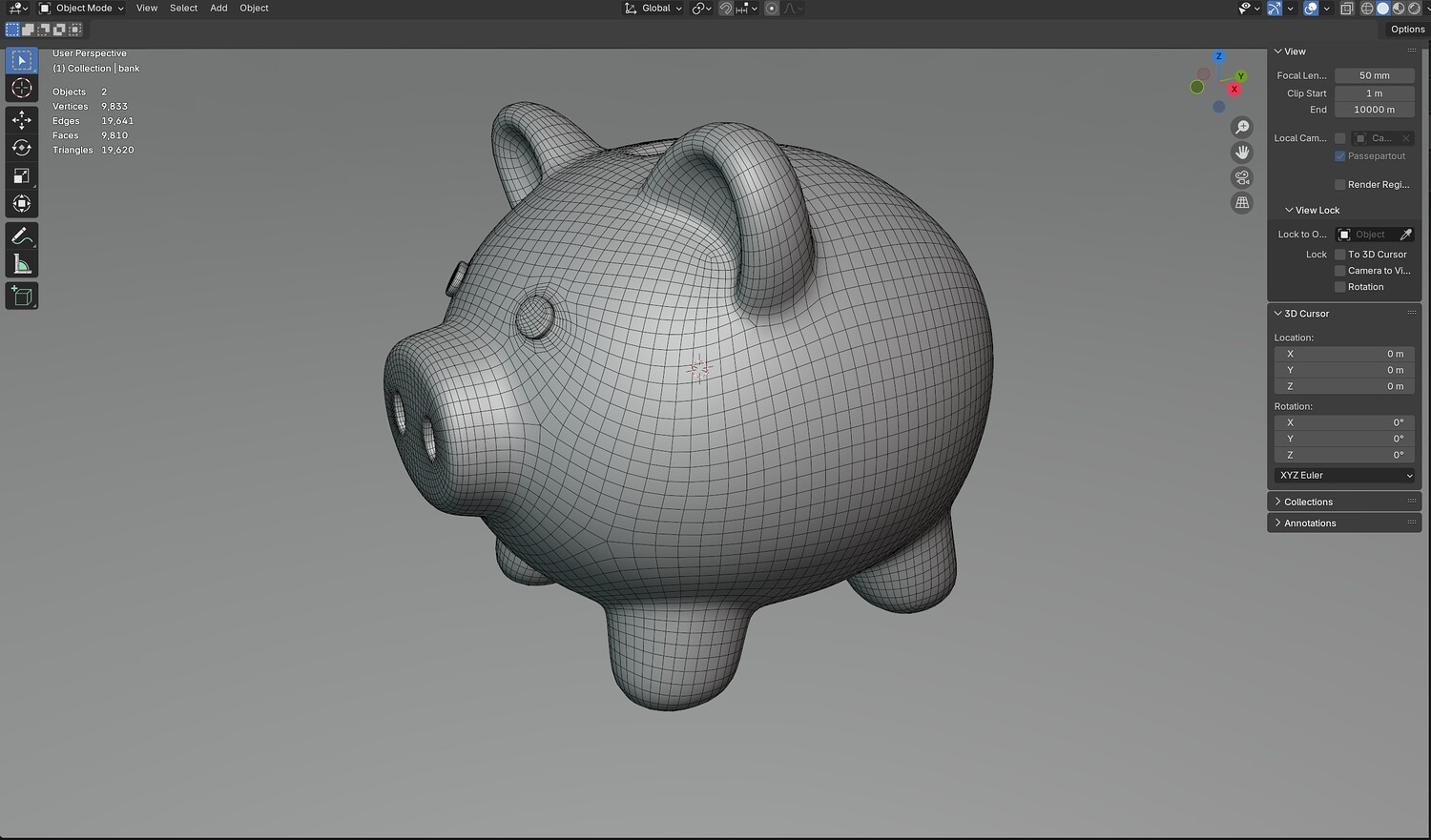Toggle viewport overlays
The image size is (1431, 840).
pos(1311,9)
